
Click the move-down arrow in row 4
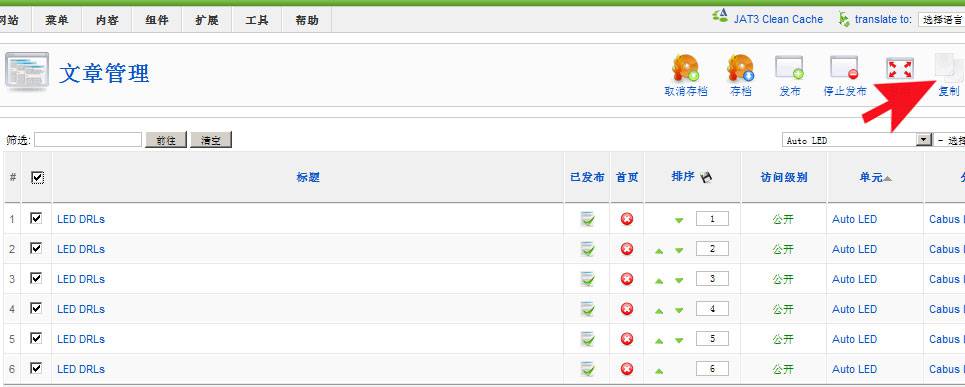pyautogui.click(x=679, y=310)
